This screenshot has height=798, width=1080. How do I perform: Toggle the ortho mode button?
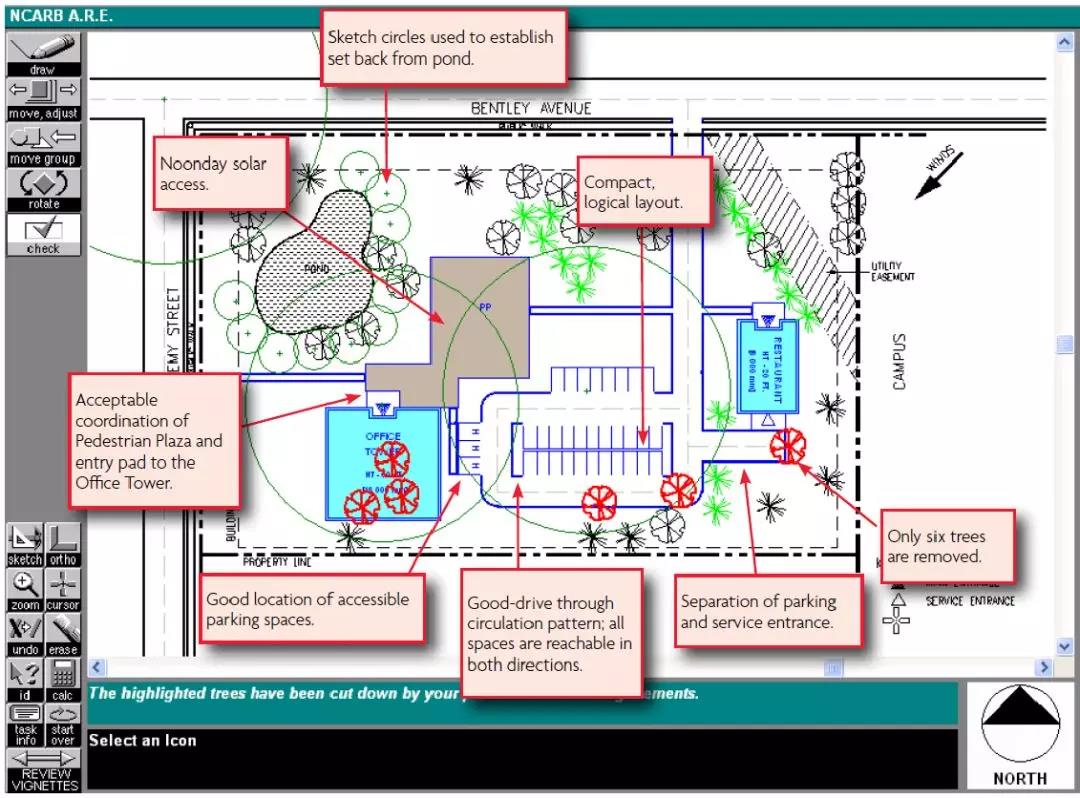pos(63,544)
